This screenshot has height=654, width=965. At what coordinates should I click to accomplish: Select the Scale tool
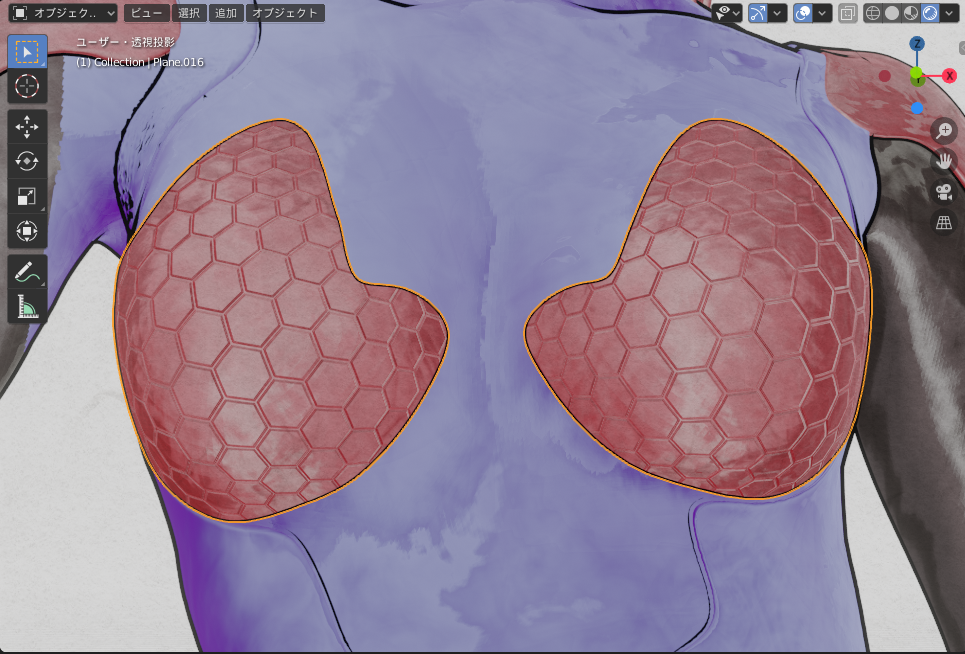pyautogui.click(x=27, y=196)
